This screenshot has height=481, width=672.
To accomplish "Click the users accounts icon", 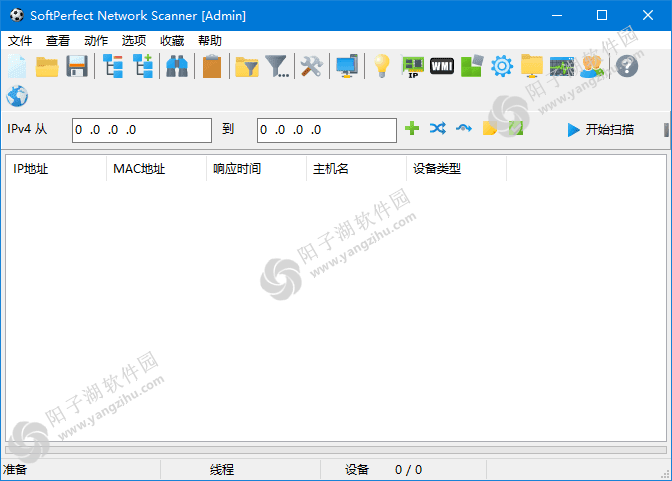I will tap(591, 66).
